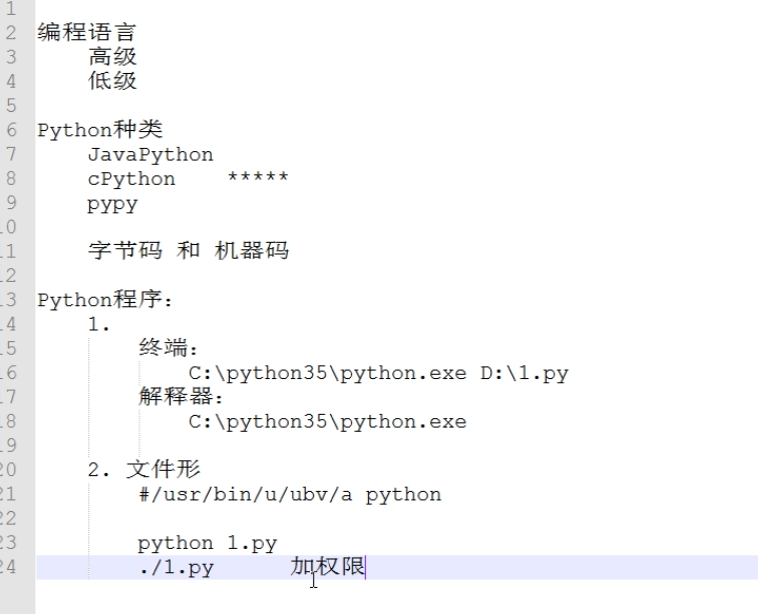Click the '解释器:' label
The height and width of the screenshot is (614, 758).
point(175,397)
